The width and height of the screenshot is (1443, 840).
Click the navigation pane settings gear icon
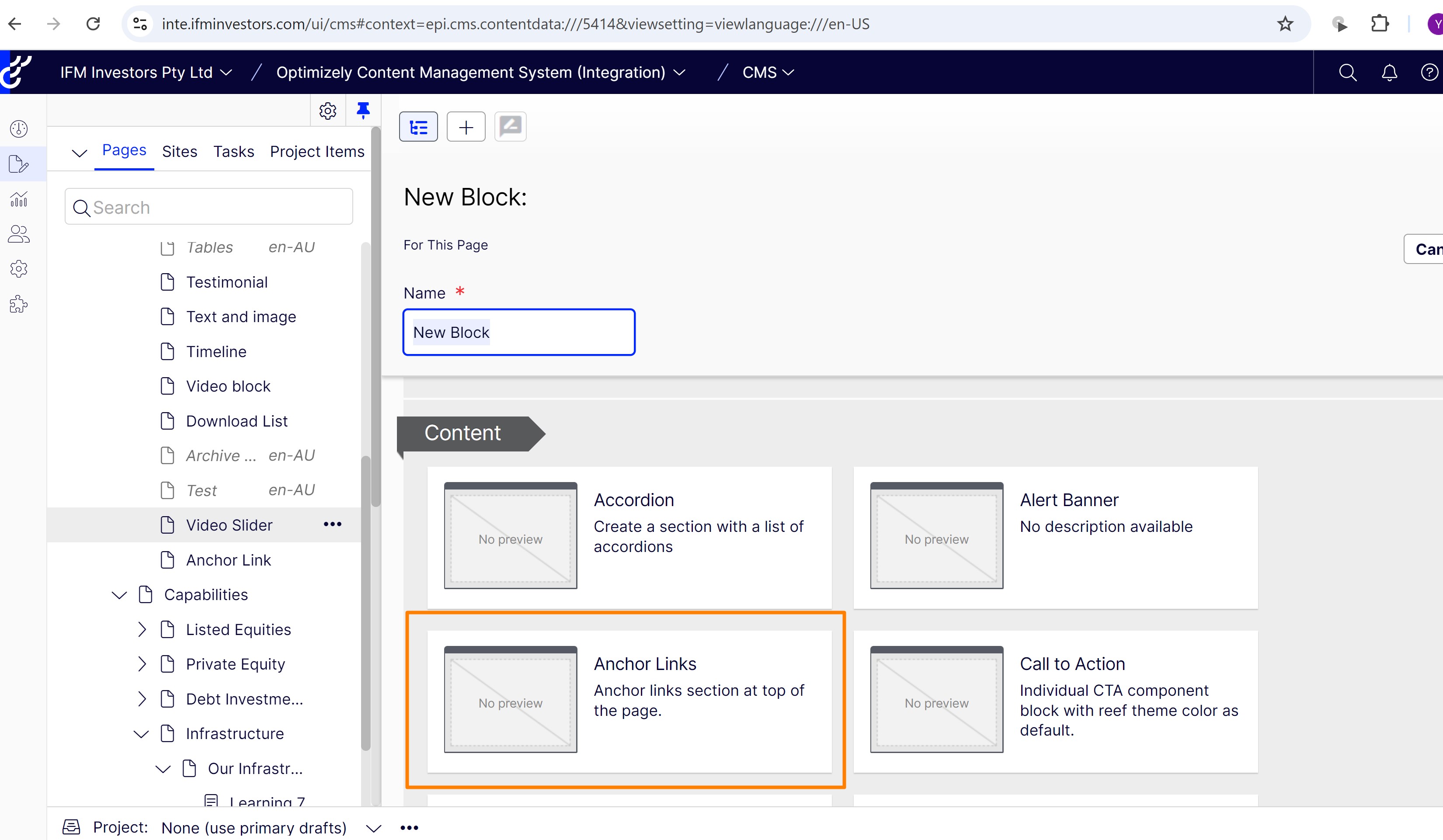(x=327, y=111)
